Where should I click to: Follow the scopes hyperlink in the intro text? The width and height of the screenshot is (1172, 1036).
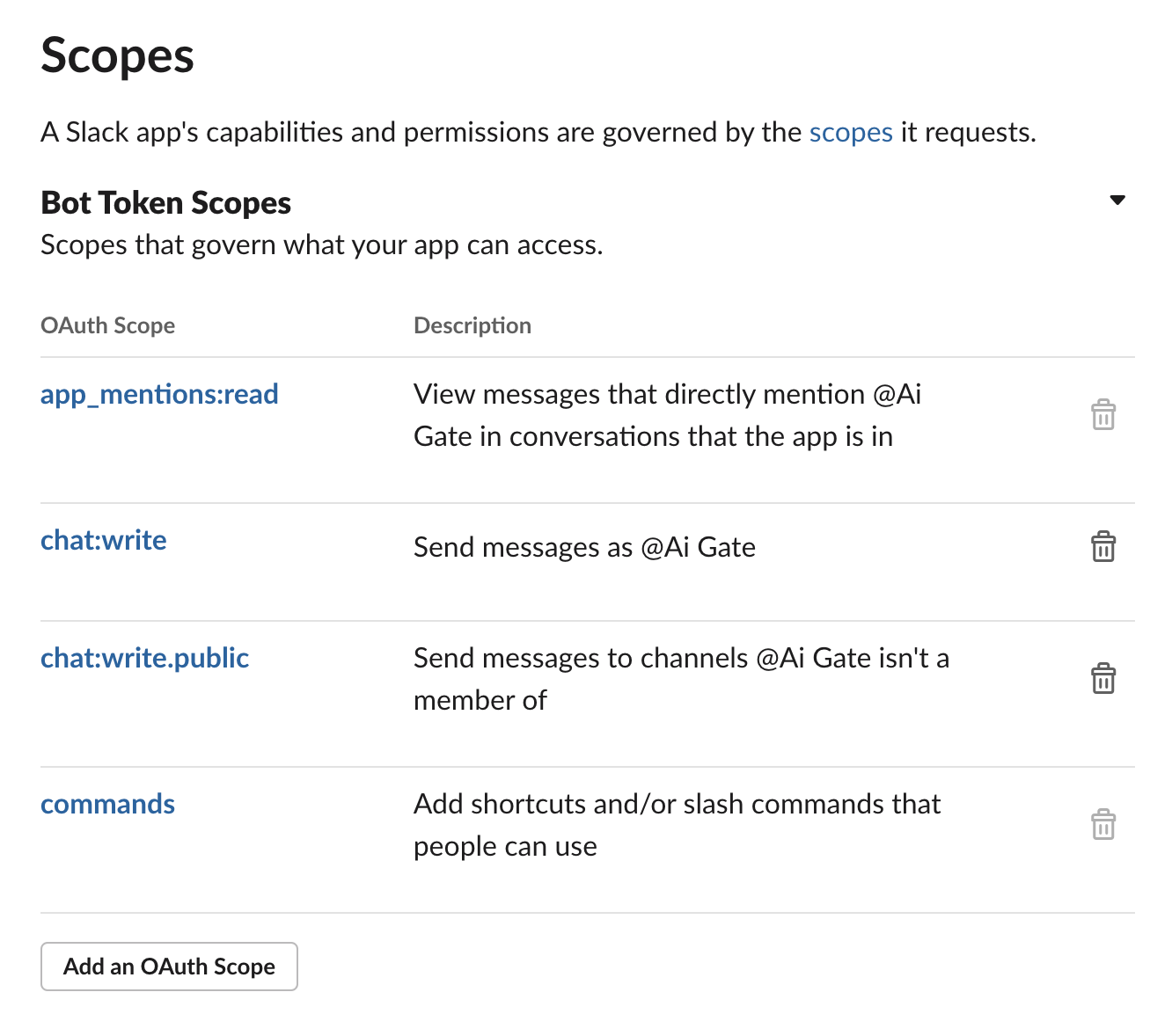point(851,133)
